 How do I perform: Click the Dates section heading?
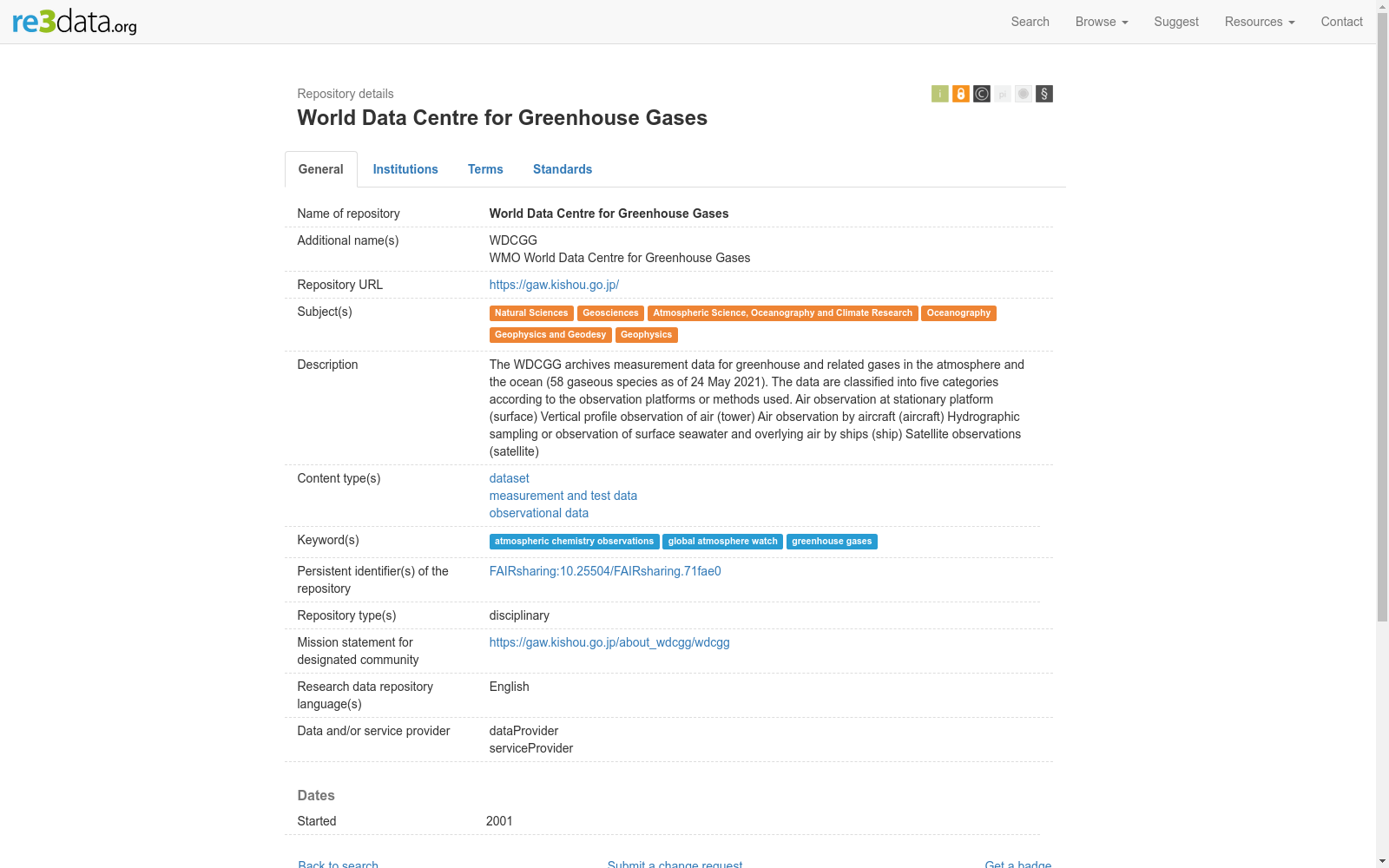316,796
